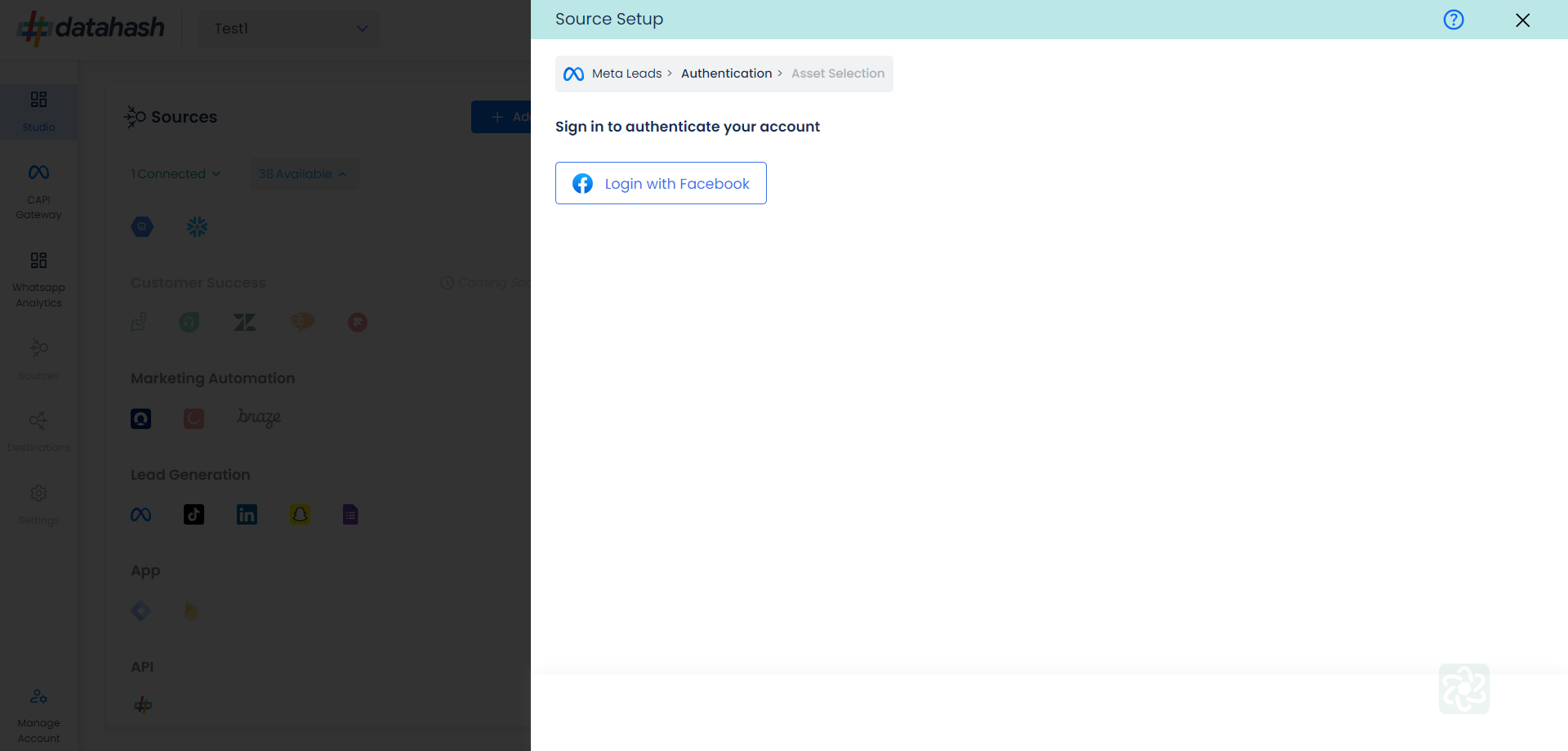
Task: Open the help question mark icon
Action: [x=1454, y=20]
